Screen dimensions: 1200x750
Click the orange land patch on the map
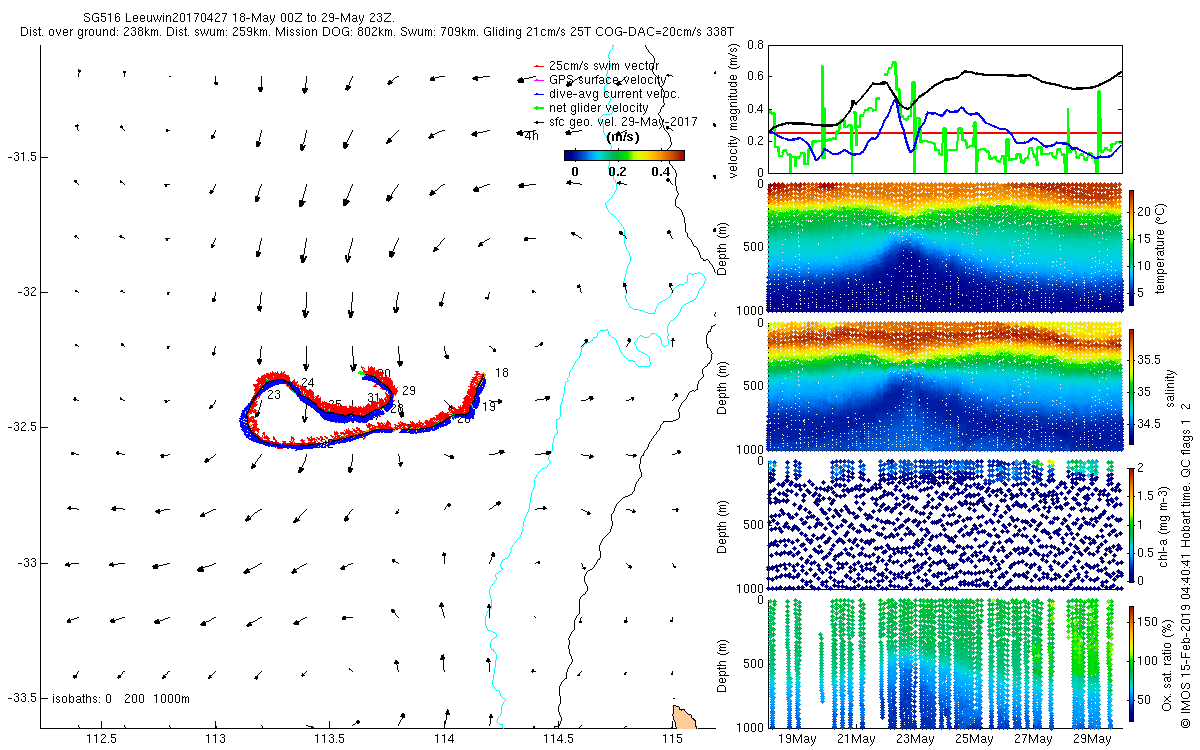click(684, 716)
